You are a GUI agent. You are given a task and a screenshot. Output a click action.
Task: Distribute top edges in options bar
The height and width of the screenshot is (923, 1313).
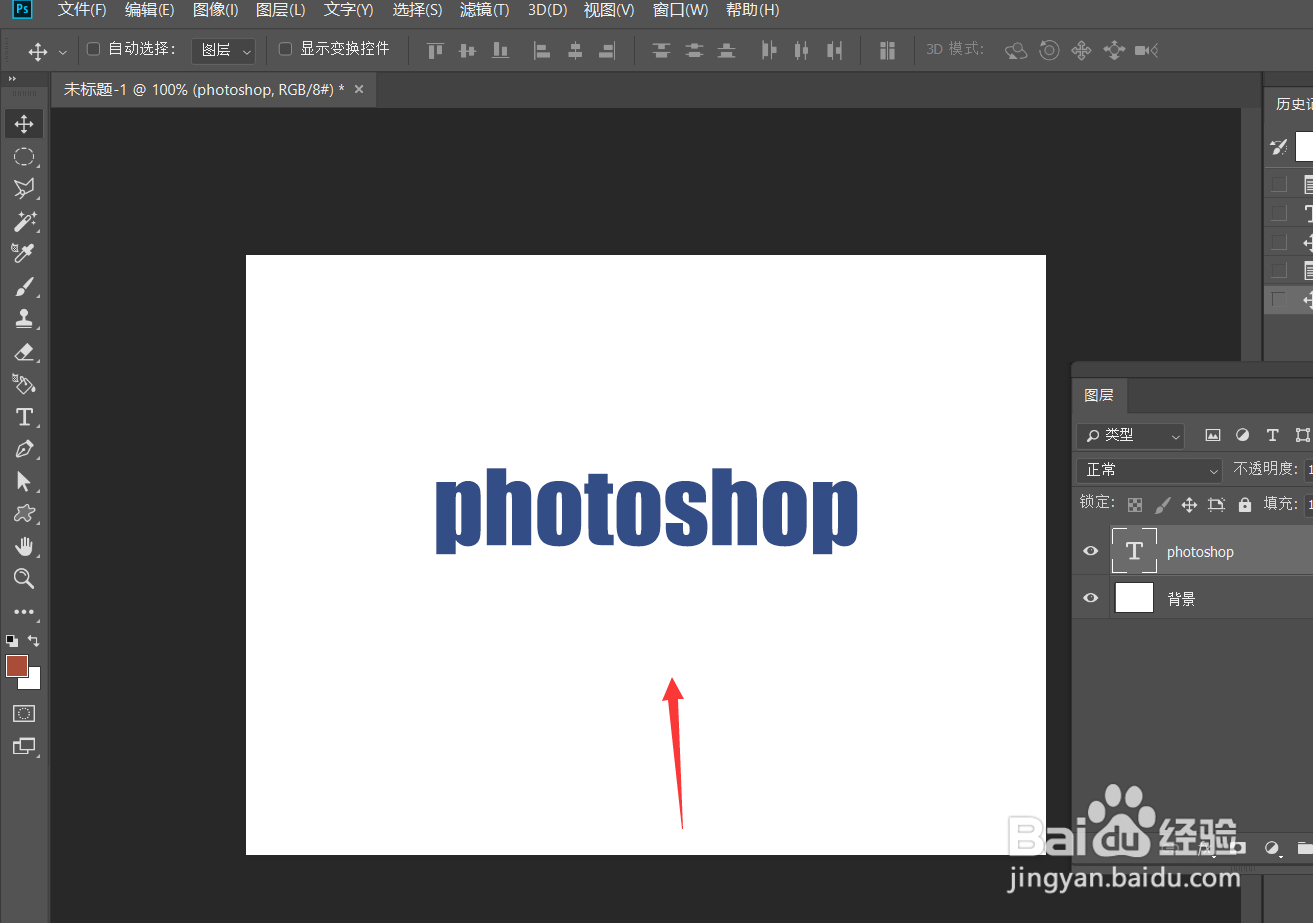click(661, 50)
